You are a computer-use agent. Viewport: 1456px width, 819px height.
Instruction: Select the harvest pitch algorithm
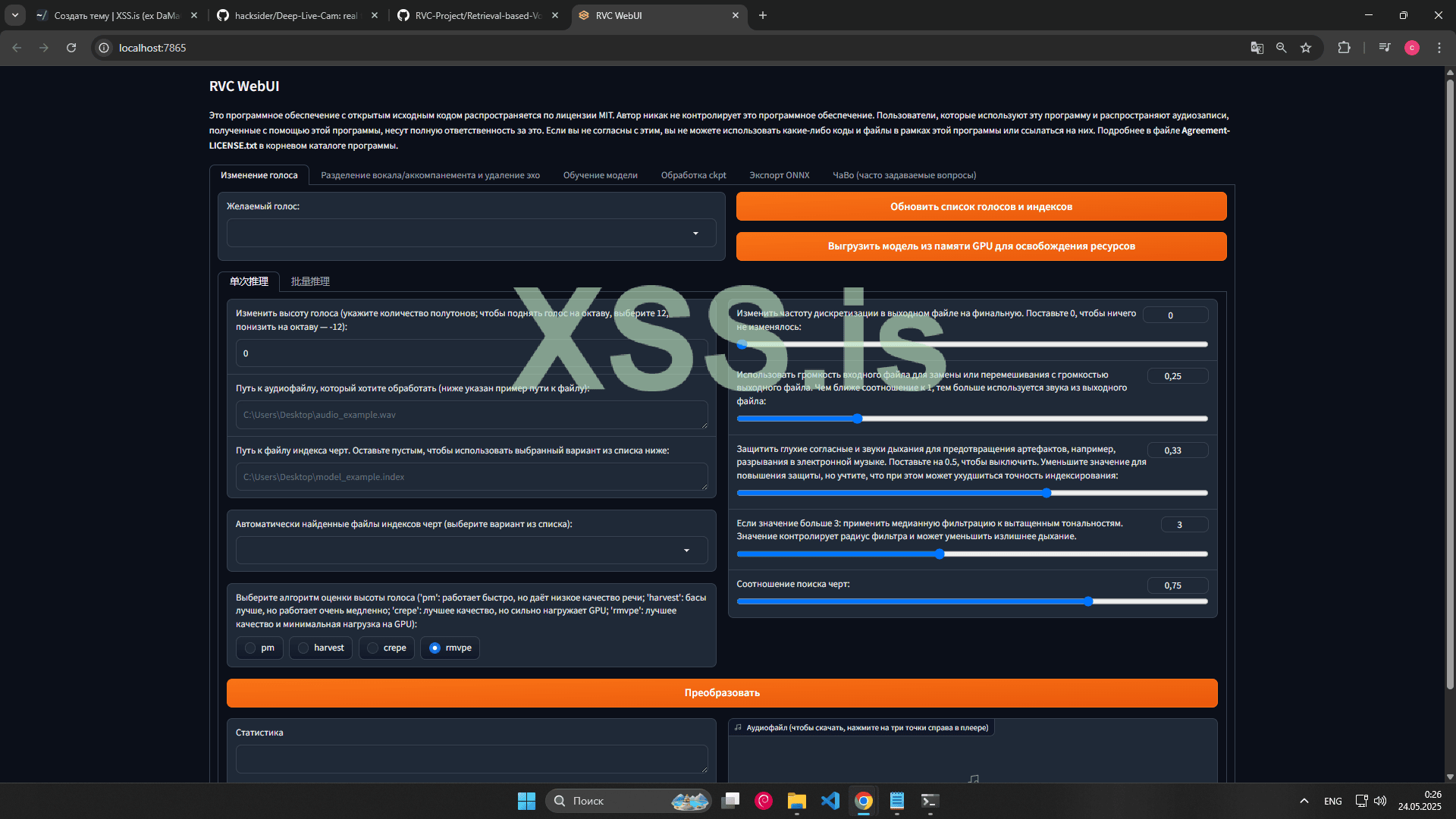[x=303, y=648]
